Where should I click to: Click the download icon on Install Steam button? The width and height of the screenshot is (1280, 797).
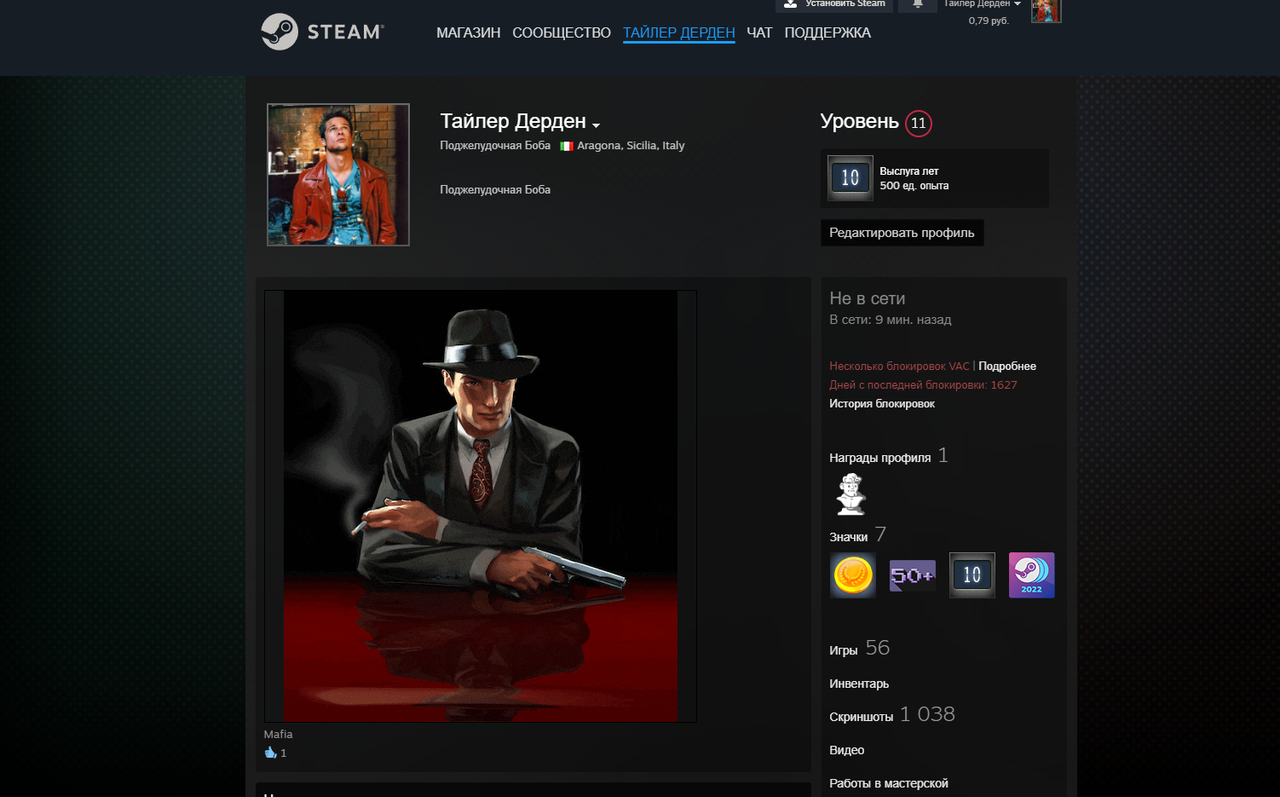[x=790, y=4]
